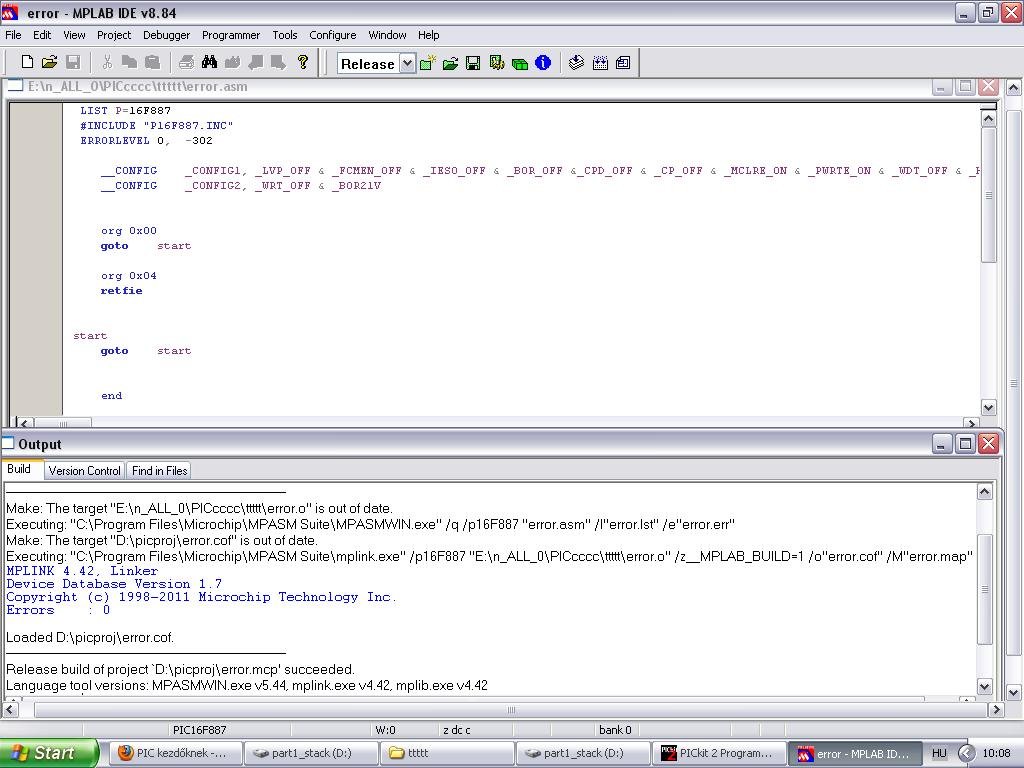Image resolution: width=1024 pixels, height=768 pixels.
Task: Click the 'Loaded D:\picproj\error.cof.' output line
Action: [x=90, y=637]
